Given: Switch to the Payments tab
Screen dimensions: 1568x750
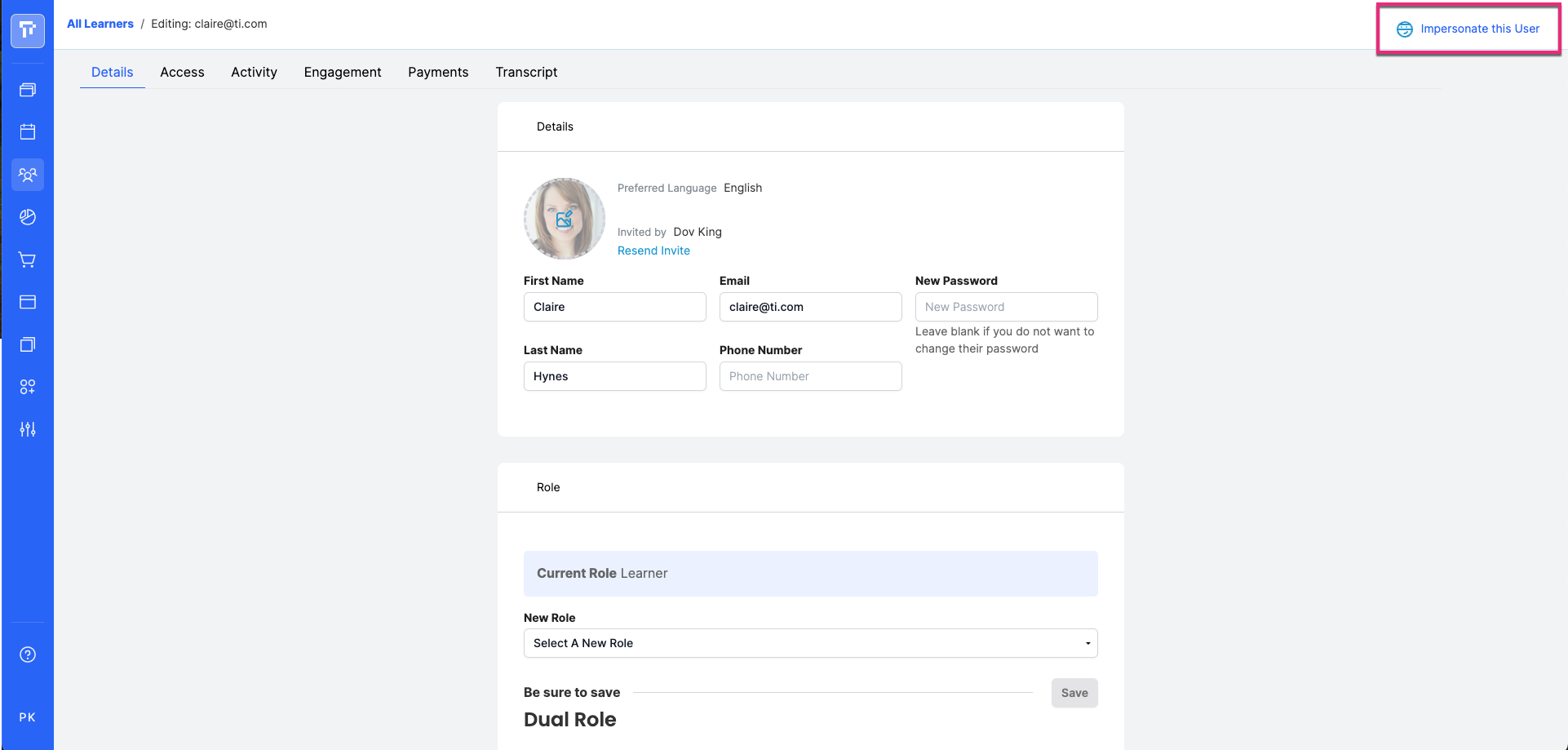Looking at the screenshot, I should pyautogui.click(x=438, y=72).
